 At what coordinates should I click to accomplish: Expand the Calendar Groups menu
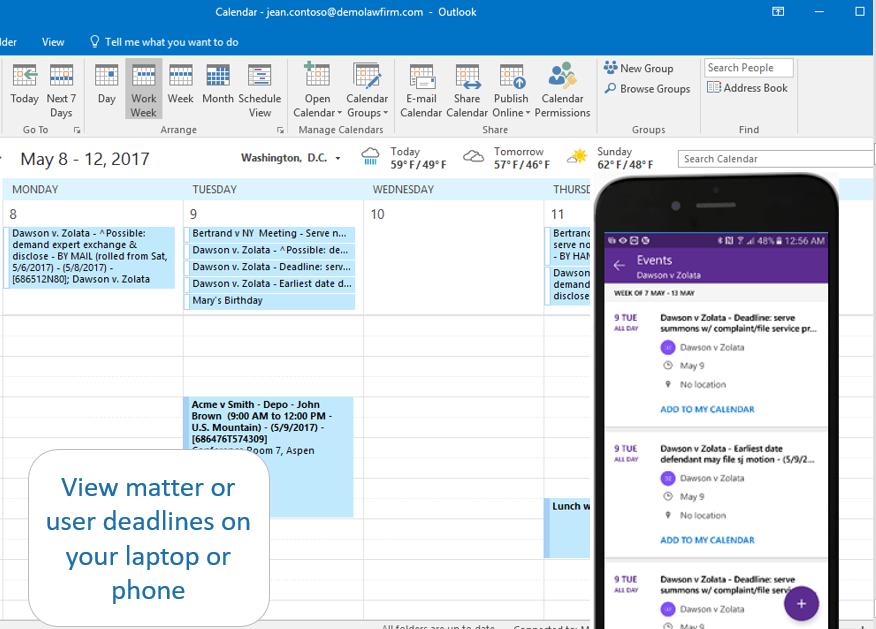(367, 90)
